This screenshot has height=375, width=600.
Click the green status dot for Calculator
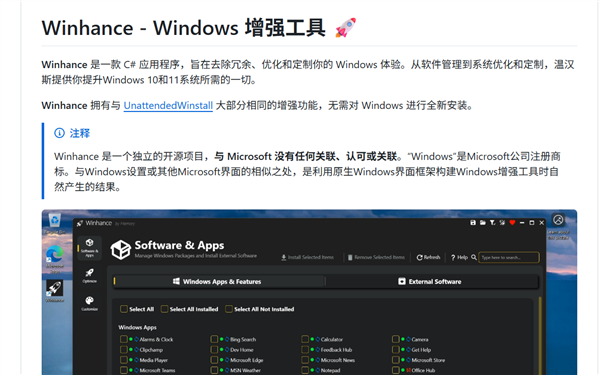click(x=312, y=339)
